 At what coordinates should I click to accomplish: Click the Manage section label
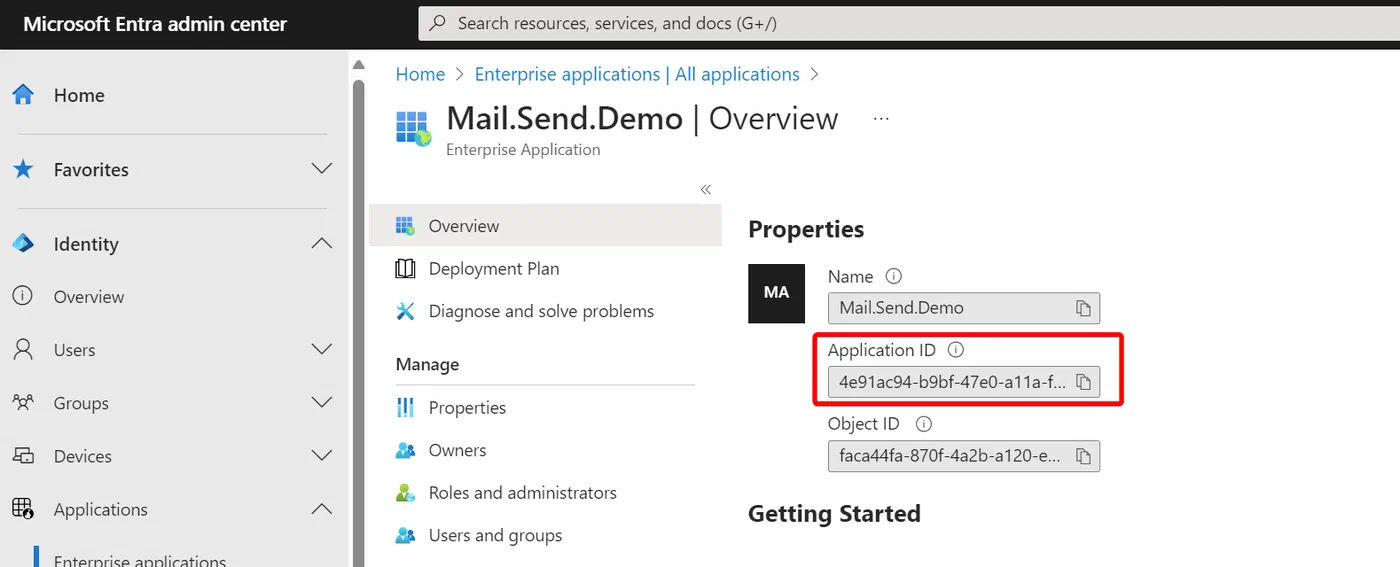coord(427,364)
